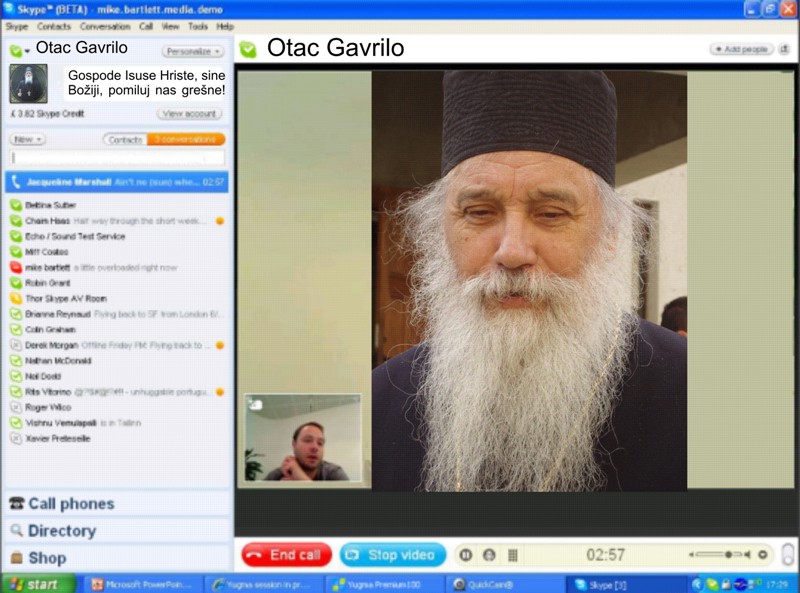Open the Directory search section
Viewport: 800px width, 593px height.
tap(61, 531)
